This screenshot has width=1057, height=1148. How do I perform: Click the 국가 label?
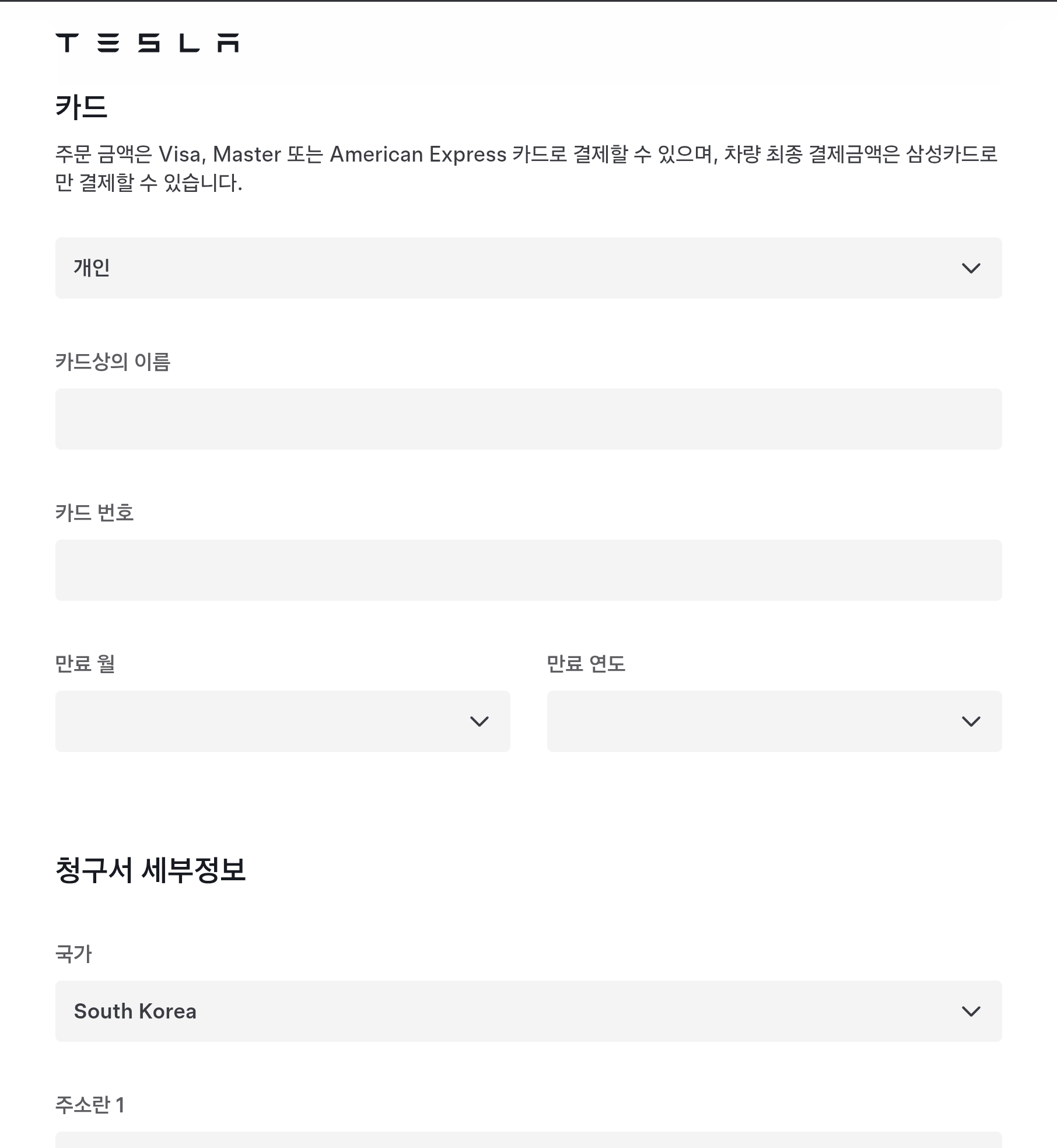click(x=74, y=954)
